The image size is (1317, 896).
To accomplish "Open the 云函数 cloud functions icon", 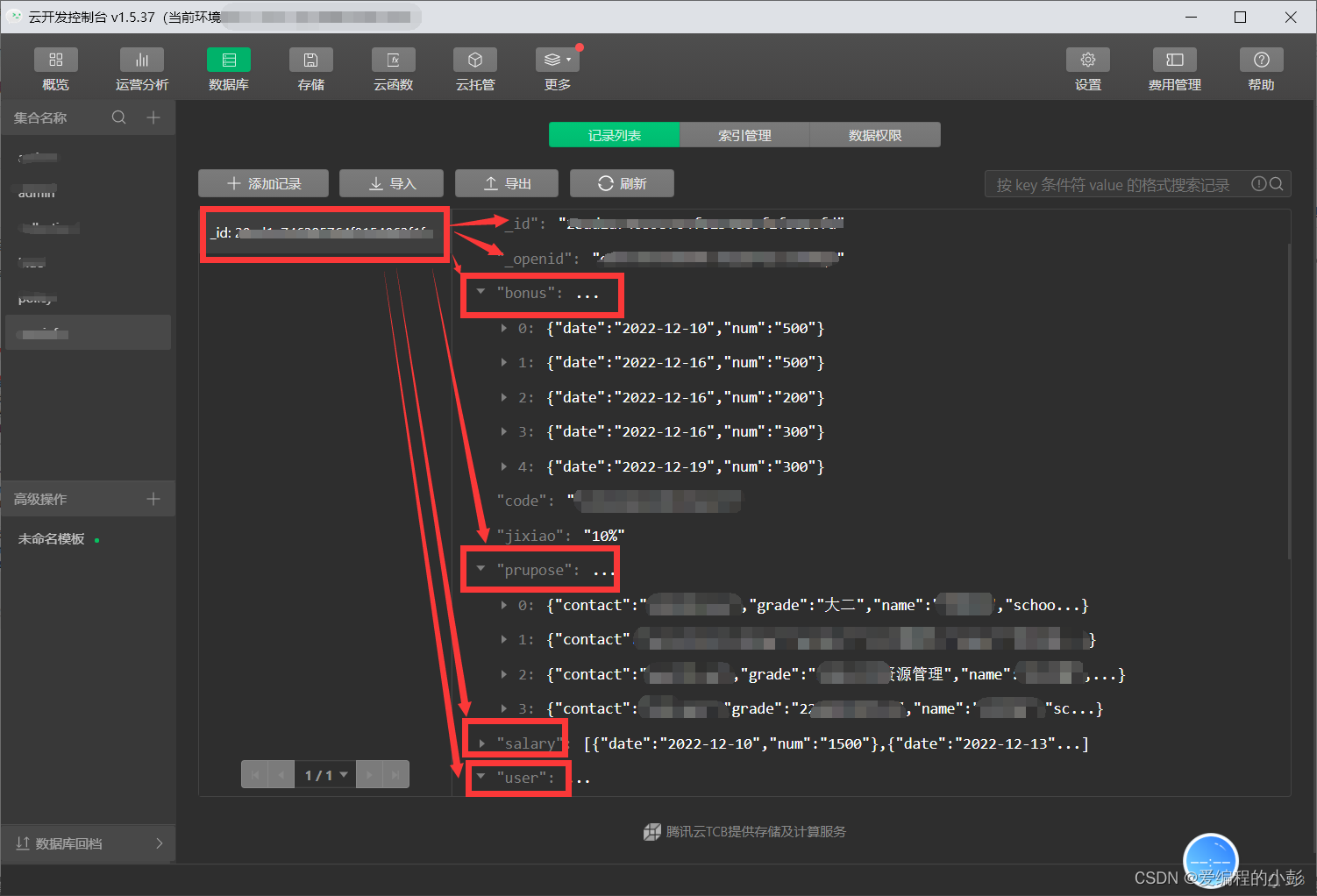I will pyautogui.click(x=393, y=60).
